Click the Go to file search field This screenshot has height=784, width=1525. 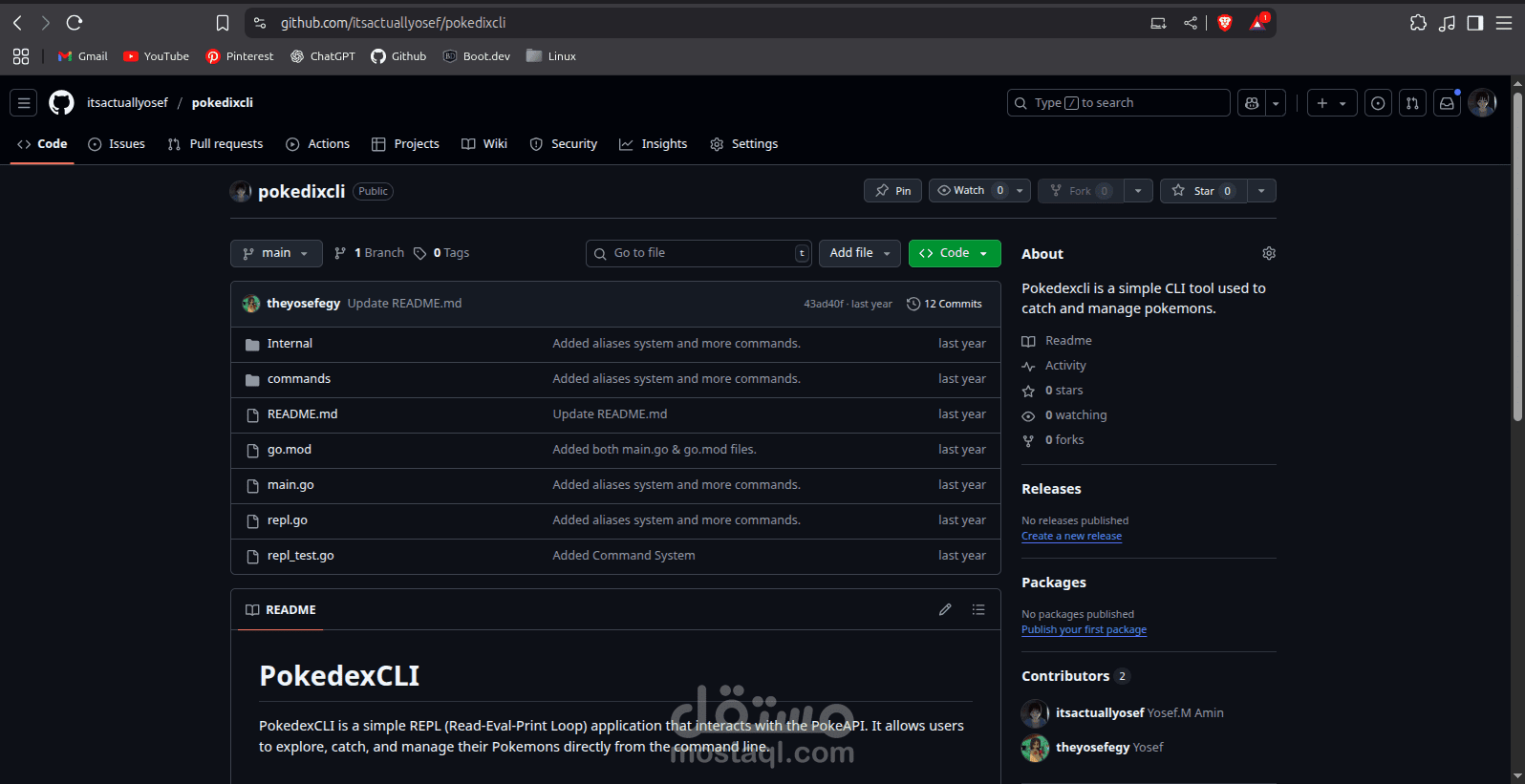click(698, 253)
